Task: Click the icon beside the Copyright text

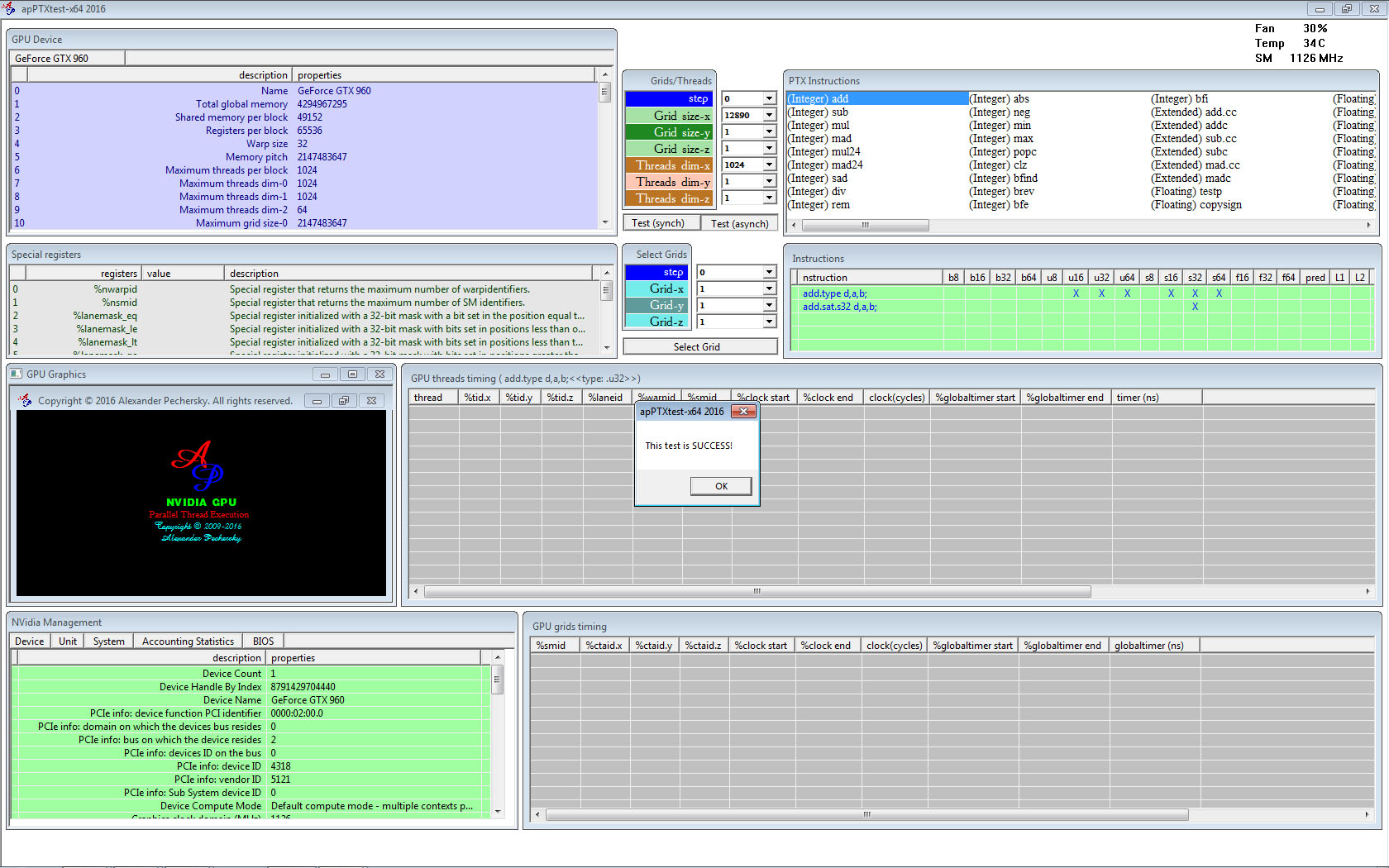Action: coord(26,400)
